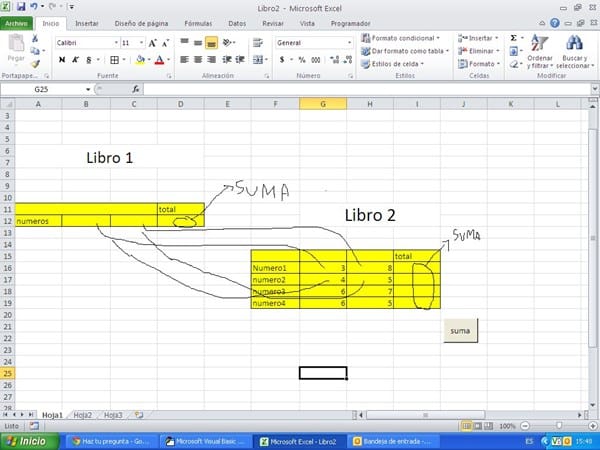Toggle bold (N) formatting
The height and width of the screenshot is (450, 600).
pyautogui.click(x=62, y=60)
